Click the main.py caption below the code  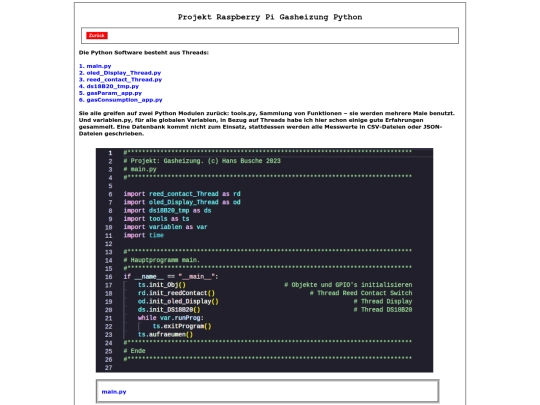point(114,392)
